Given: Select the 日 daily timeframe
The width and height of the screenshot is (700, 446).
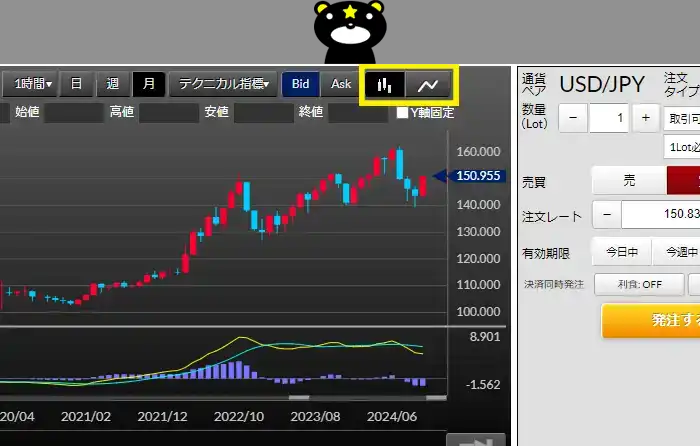Looking at the screenshot, I should 76,84.
